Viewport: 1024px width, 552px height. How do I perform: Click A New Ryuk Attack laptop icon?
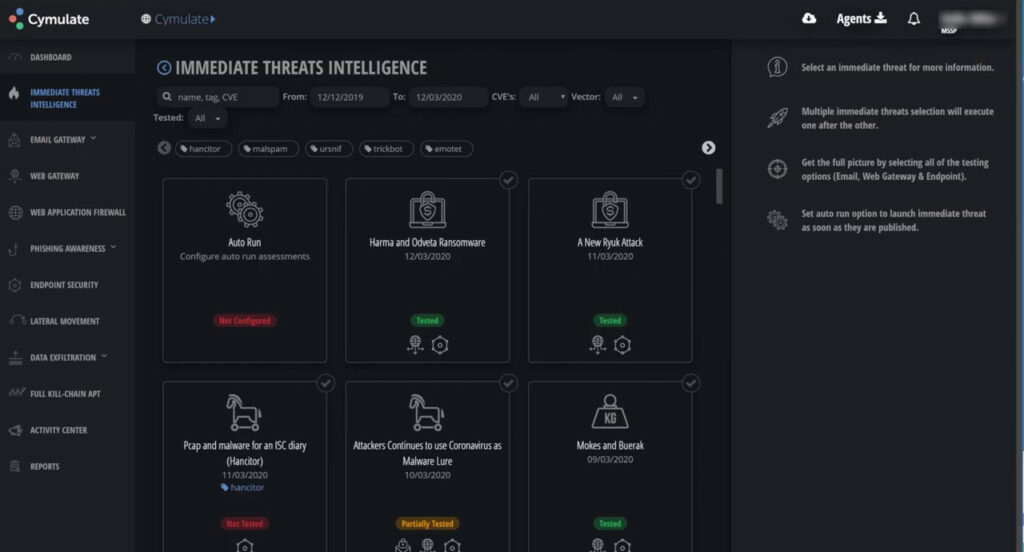[610, 210]
